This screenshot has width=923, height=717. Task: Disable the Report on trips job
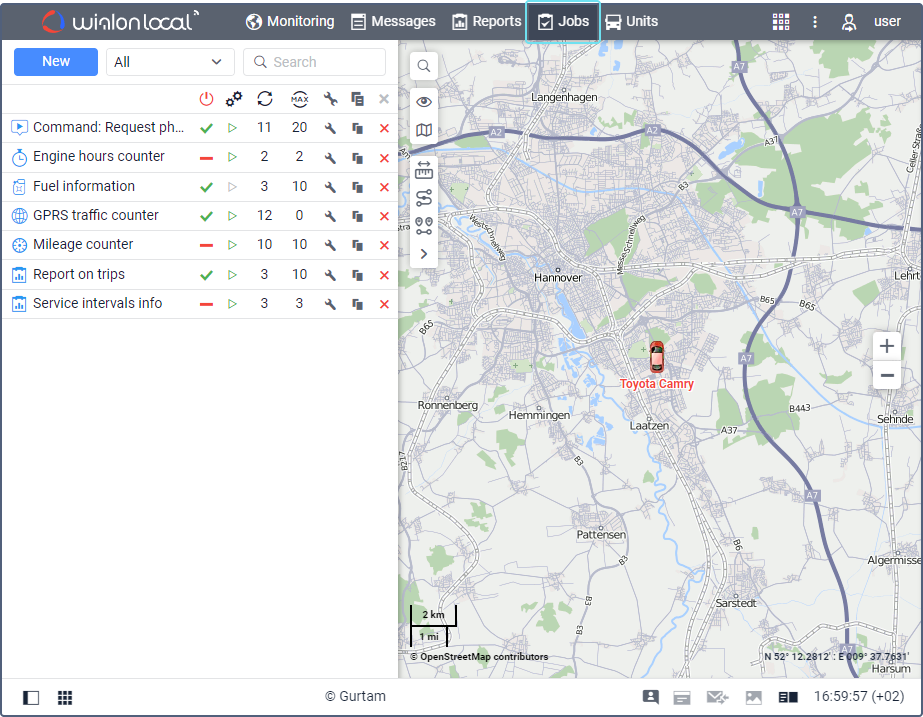point(206,275)
